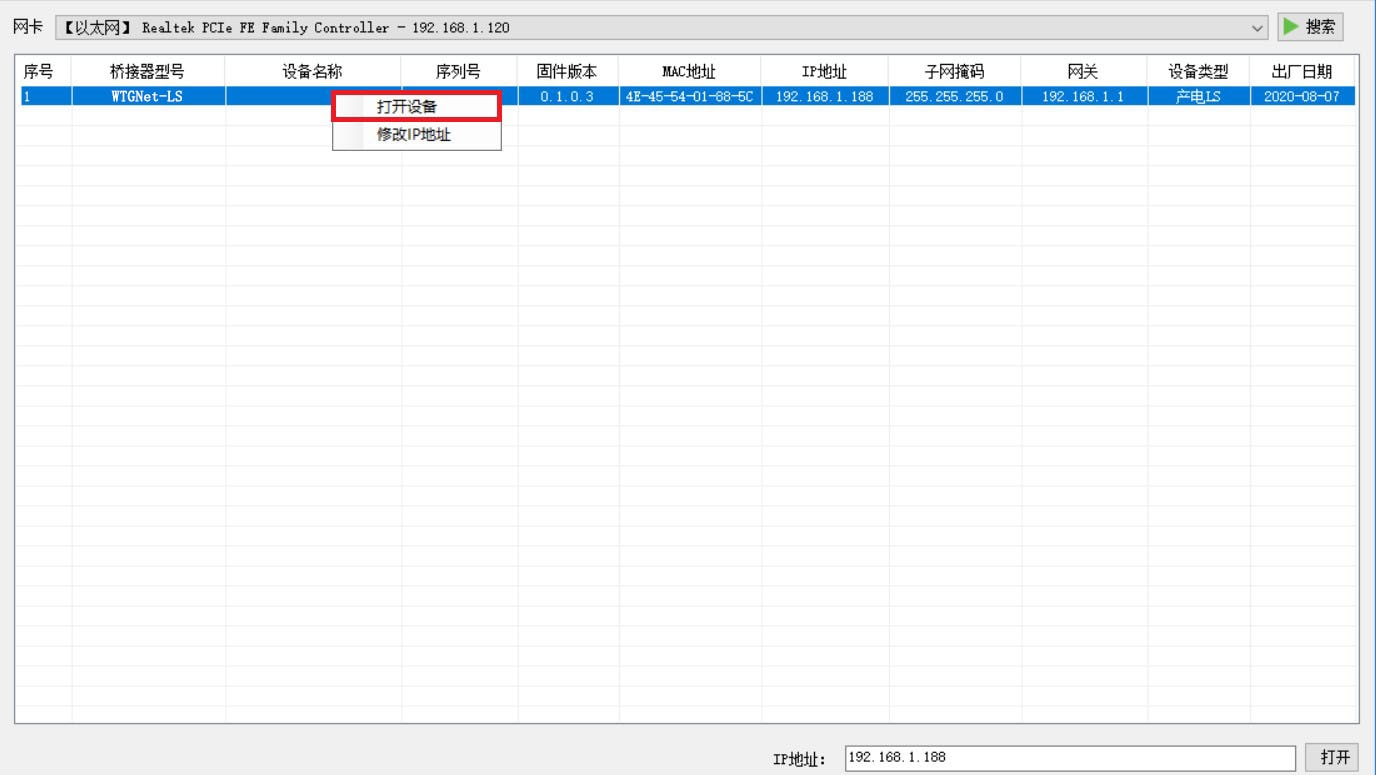Select MAC cell 4E-45-54-01-88-5C
1376x775 pixels.
[689, 96]
